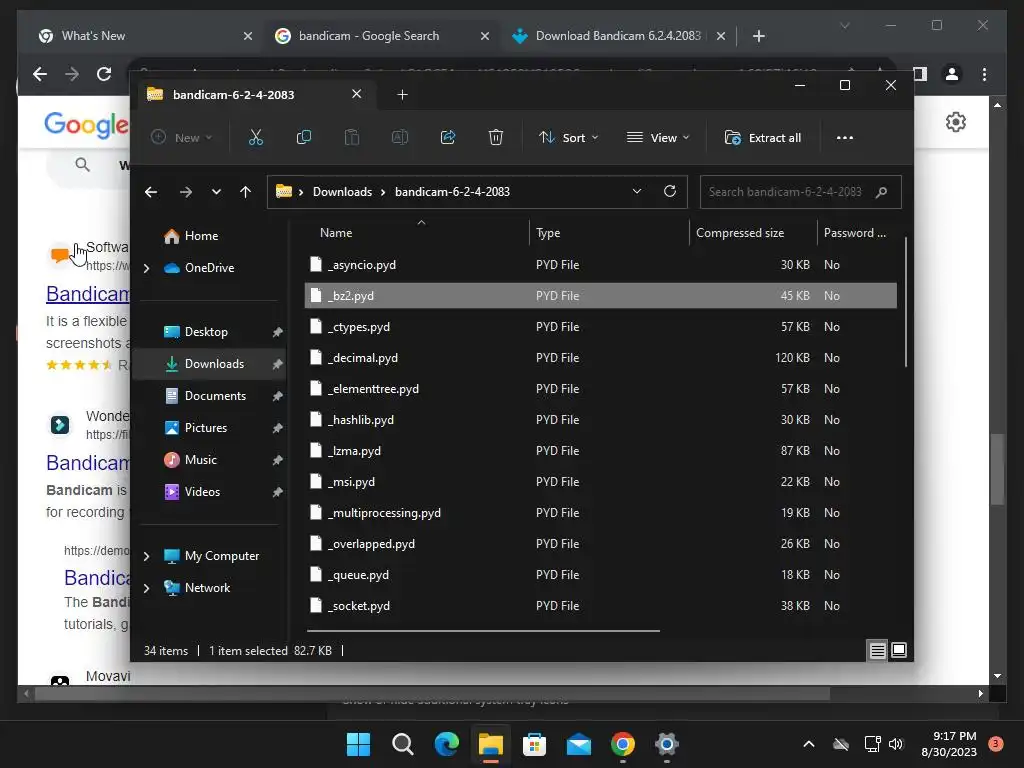This screenshot has width=1024, height=768.
Task: Click the Rename icon in Explorer toolbar
Action: [400, 138]
